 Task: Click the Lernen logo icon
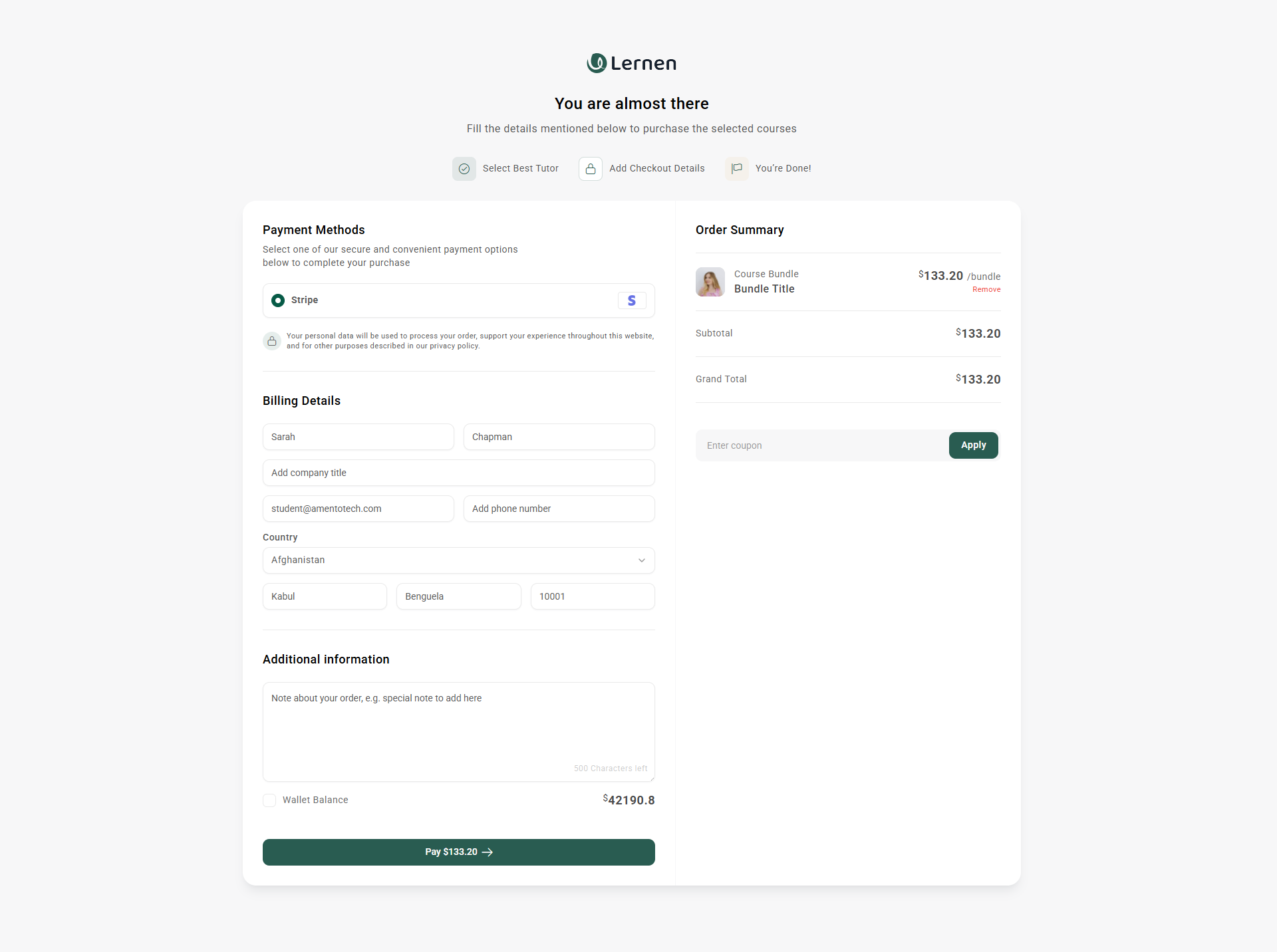(597, 63)
